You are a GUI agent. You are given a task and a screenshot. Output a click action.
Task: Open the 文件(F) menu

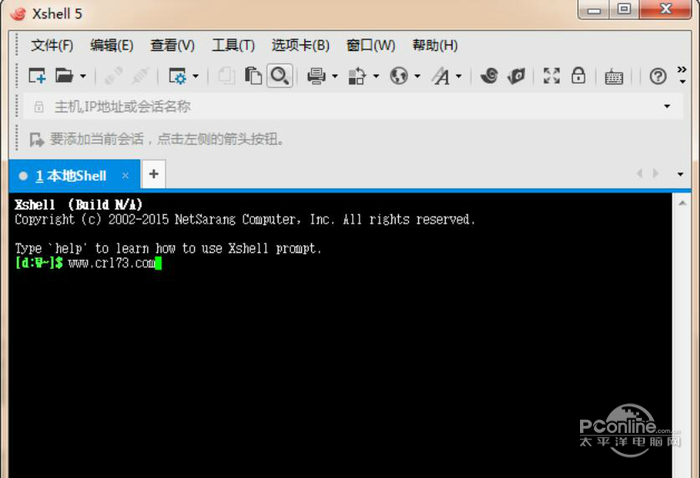[52, 45]
